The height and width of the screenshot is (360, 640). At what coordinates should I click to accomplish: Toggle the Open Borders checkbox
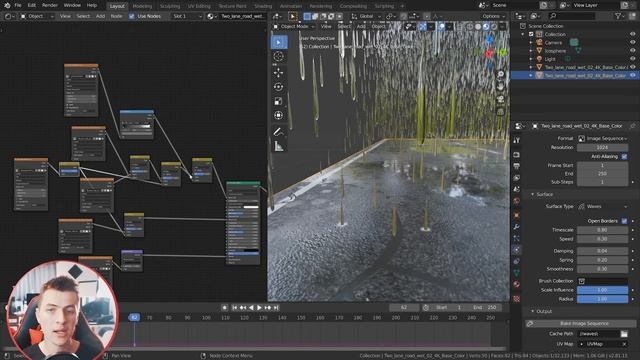click(624, 221)
